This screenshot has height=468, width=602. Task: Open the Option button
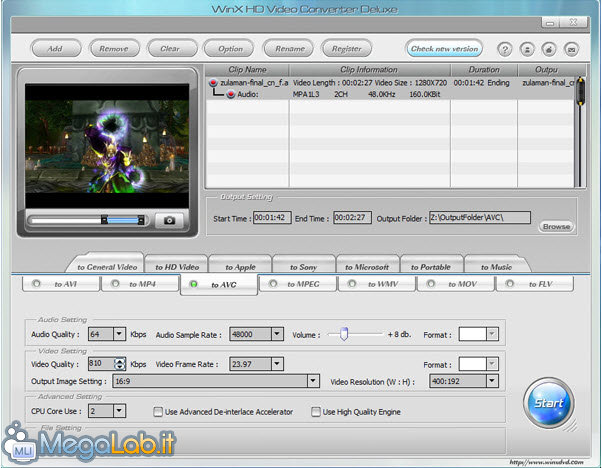[x=230, y=49]
